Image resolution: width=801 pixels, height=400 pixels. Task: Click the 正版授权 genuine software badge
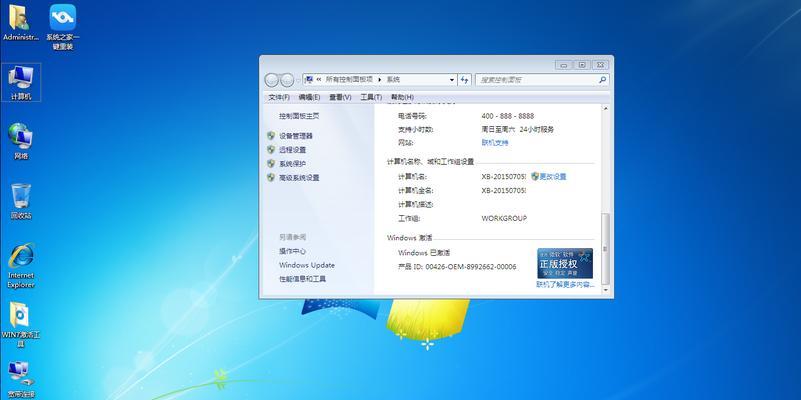[x=565, y=263]
